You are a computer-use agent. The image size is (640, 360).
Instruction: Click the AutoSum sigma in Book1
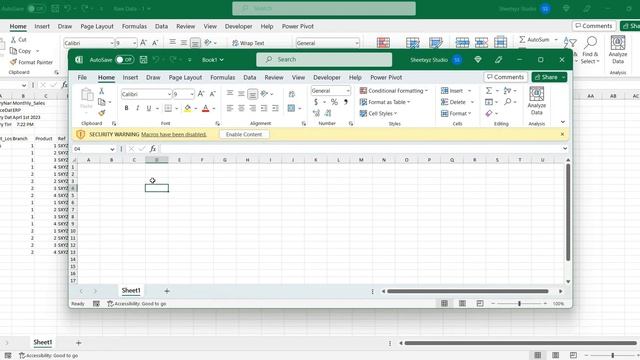click(x=489, y=91)
